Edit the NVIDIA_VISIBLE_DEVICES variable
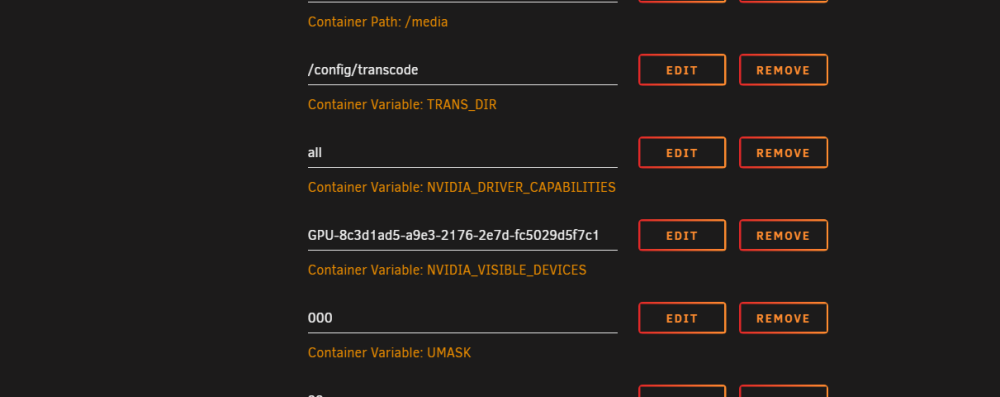Image resolution: width=1000 pixels, height=397 pixels. coord(682,236)
